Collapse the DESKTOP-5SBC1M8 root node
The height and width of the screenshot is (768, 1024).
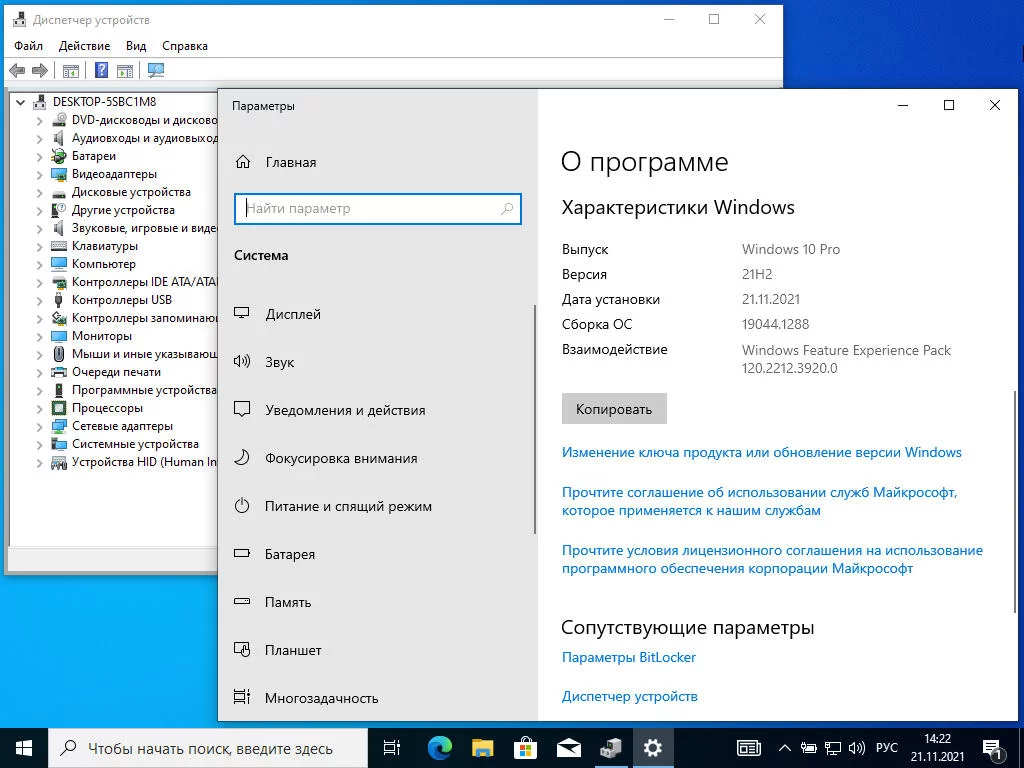click(20, 103)
